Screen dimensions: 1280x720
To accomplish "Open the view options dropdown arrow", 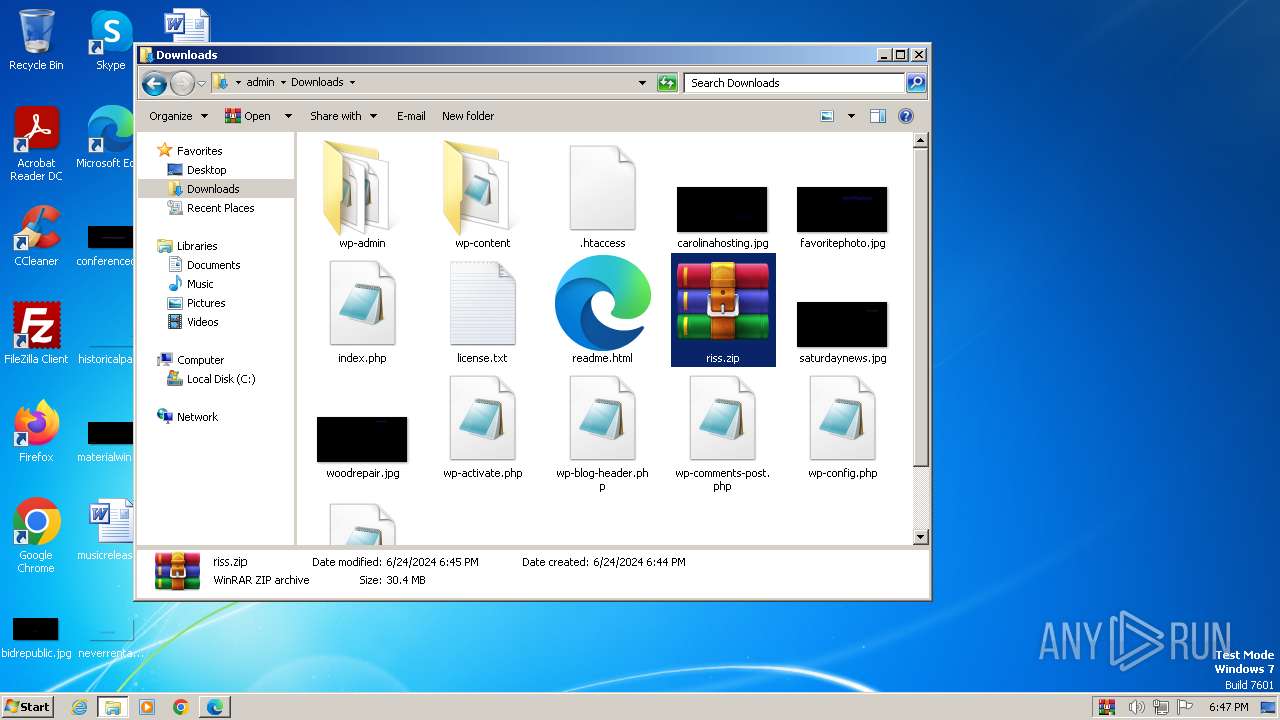I will tap(851, 116).
